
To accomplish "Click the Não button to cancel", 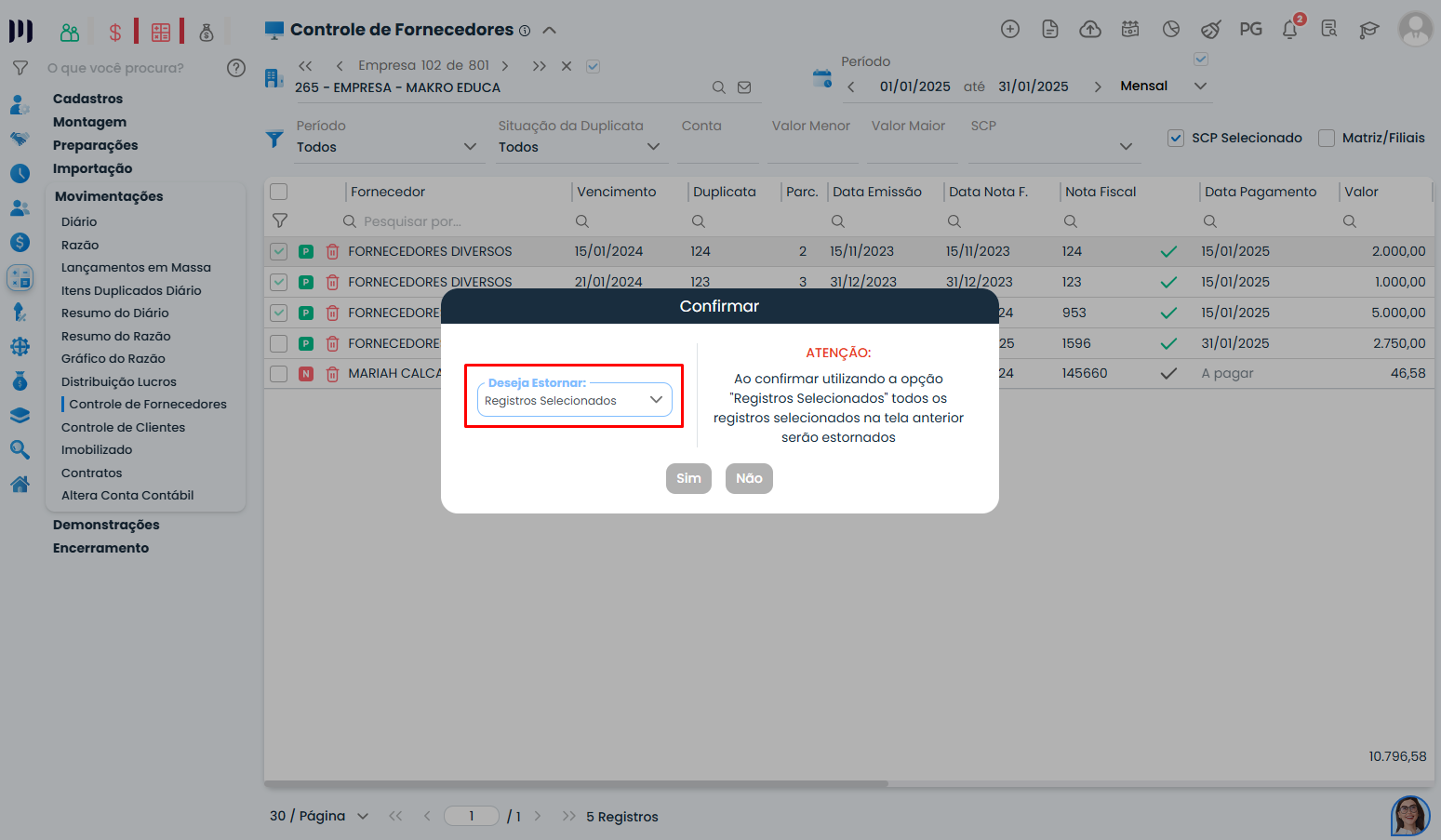I will click(749, 478).
